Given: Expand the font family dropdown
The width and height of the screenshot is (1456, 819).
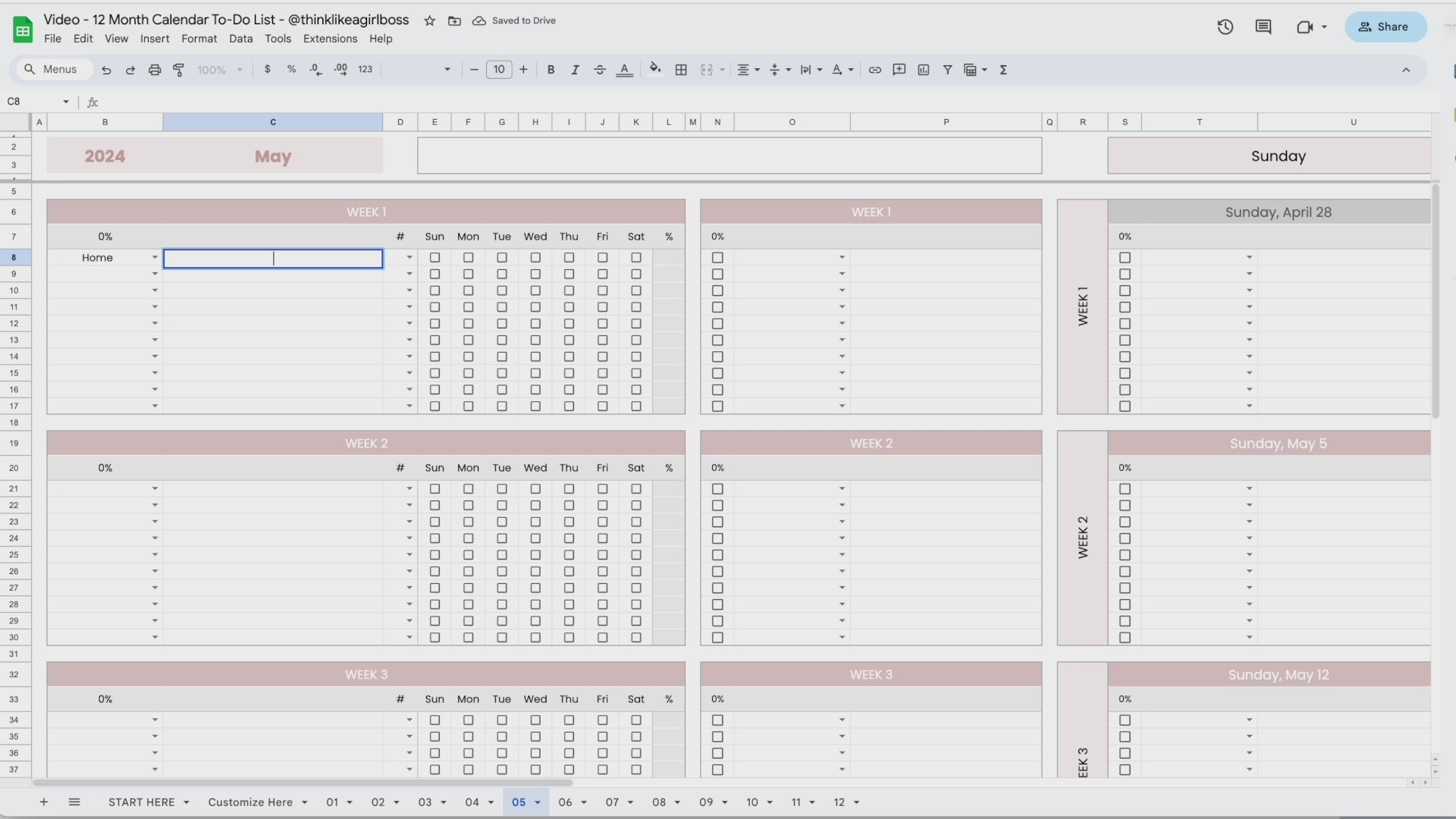Looking at the screenshot, I should pos(447,70).
